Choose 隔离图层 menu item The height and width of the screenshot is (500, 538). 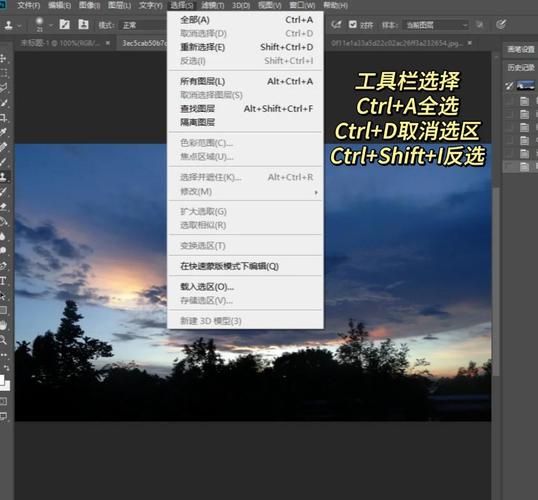[246, 123]
